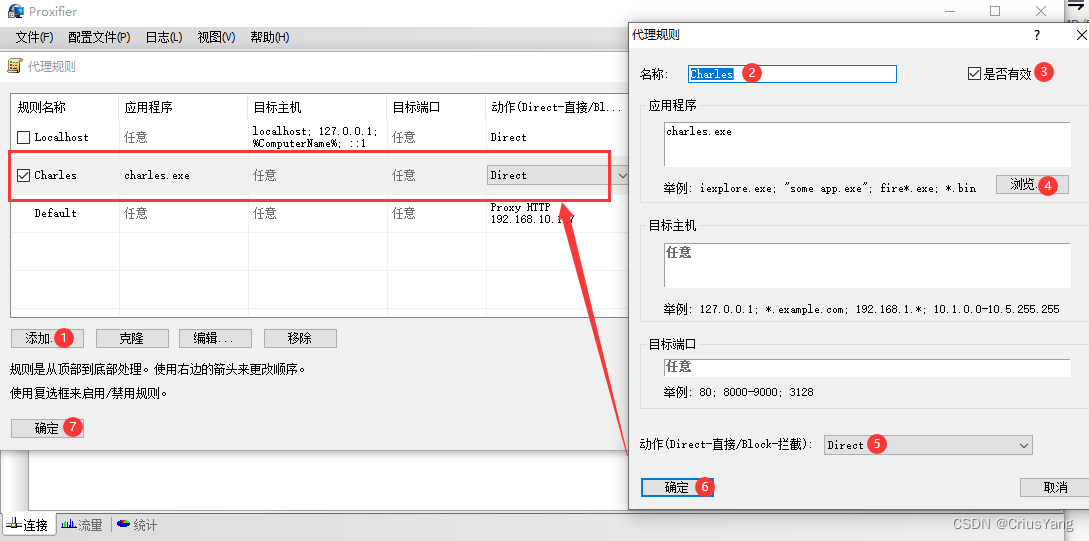Click the localhost; 127.0.0.1 target host cell
This screenshot has height=541, width=1089.
click(315, 138)
